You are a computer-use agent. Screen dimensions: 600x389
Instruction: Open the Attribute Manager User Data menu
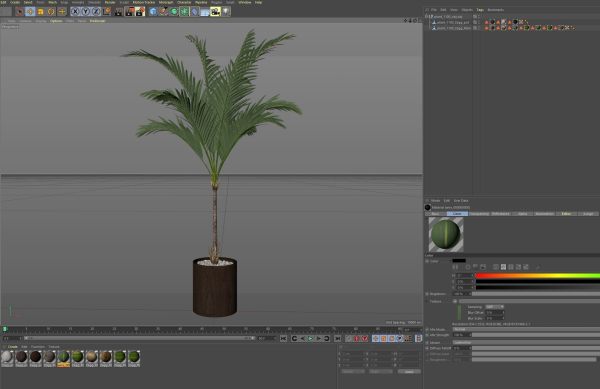coord(461,201)
